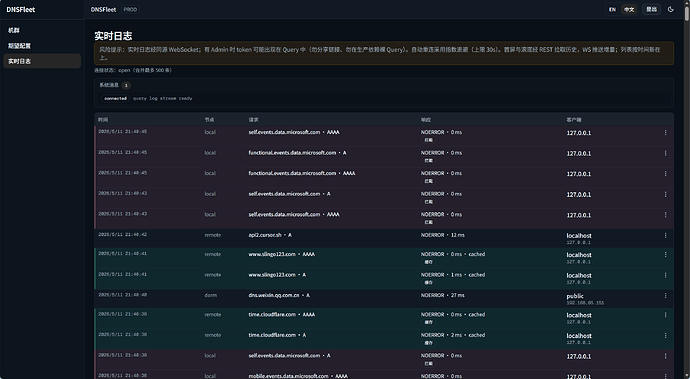Switch language to EN

tap(612, 9)
